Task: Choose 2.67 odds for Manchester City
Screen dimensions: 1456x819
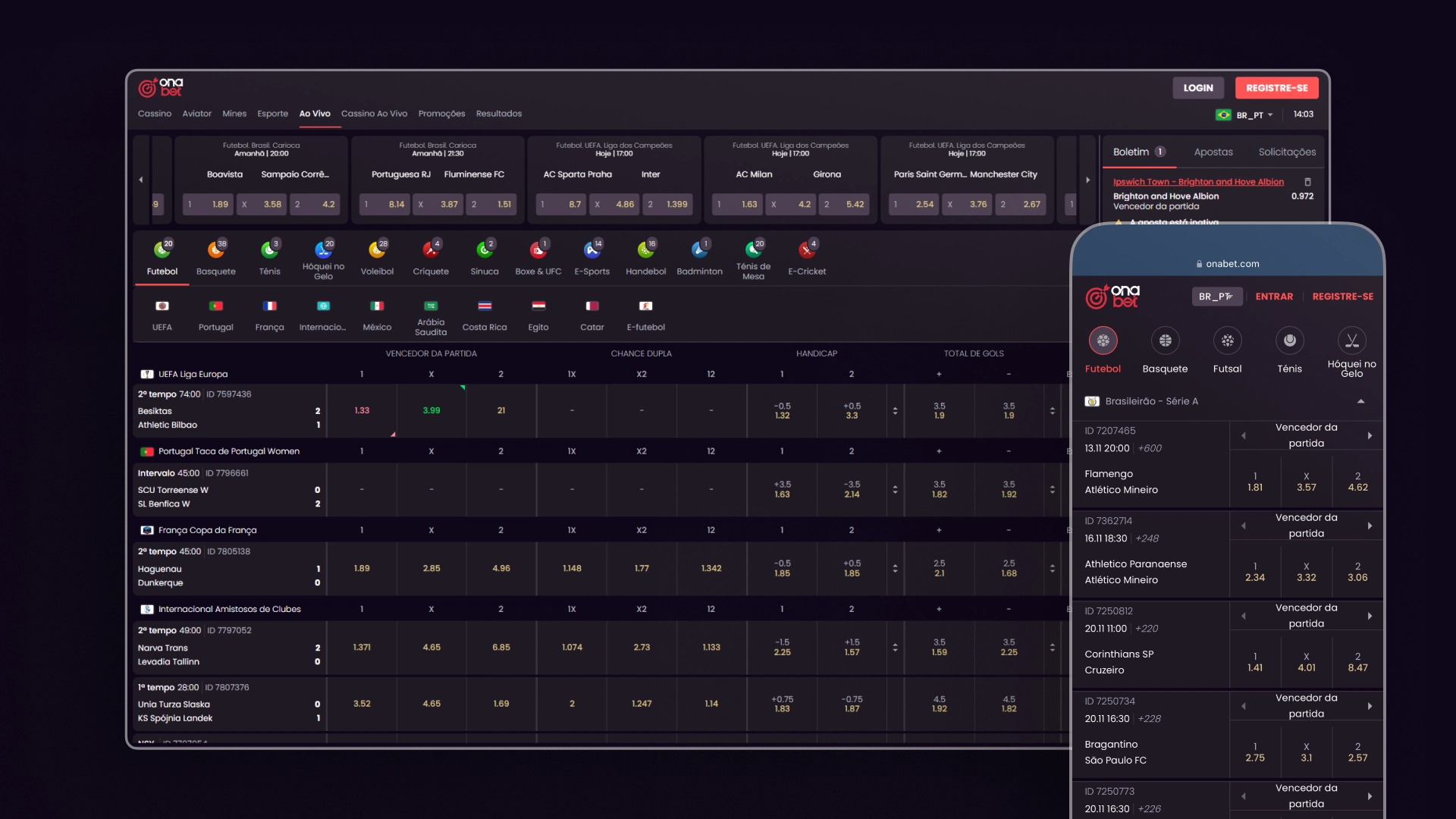Action: [x=1021, y=204]
